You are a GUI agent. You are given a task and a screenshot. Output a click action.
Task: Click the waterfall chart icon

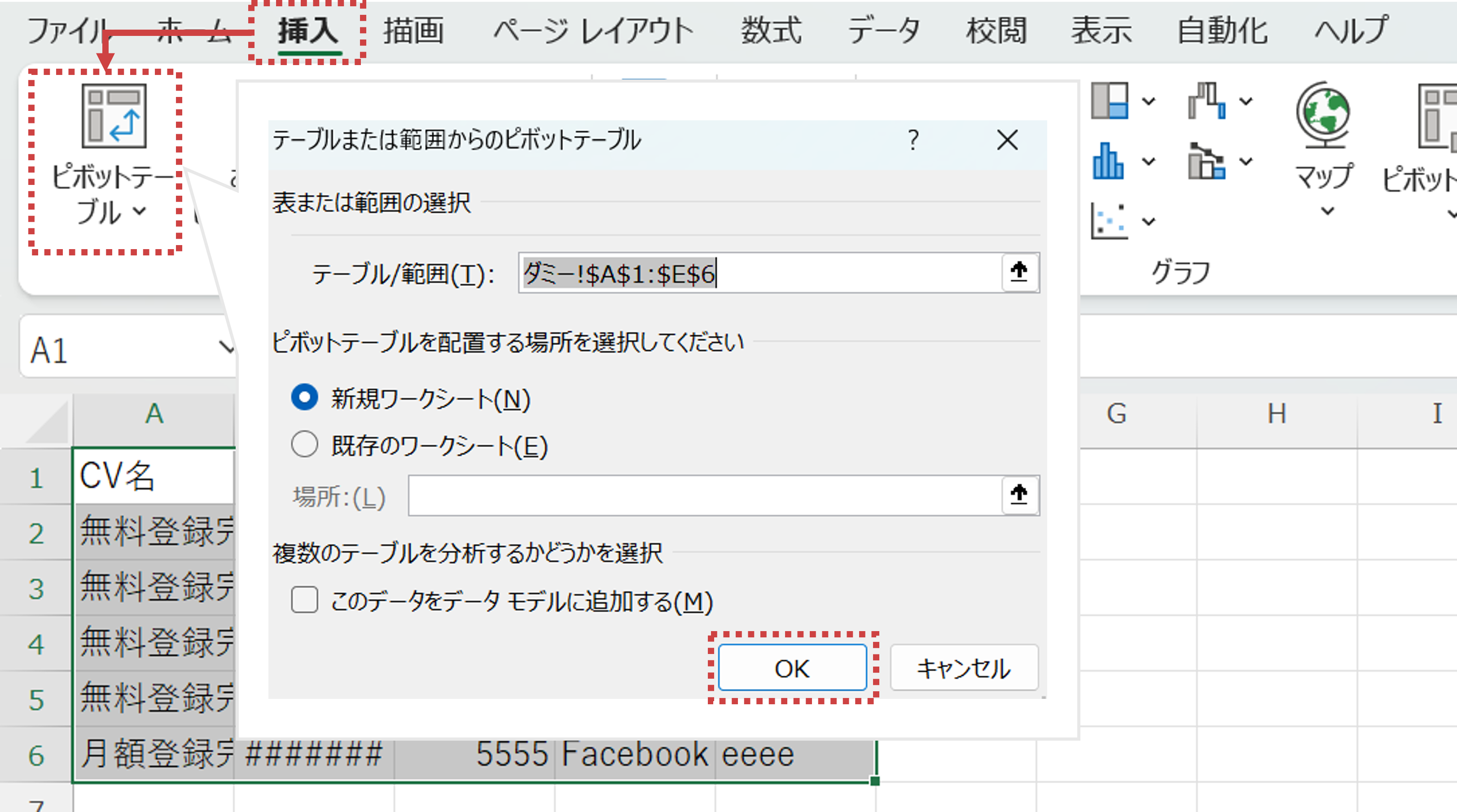click(x=1207, y=101)
